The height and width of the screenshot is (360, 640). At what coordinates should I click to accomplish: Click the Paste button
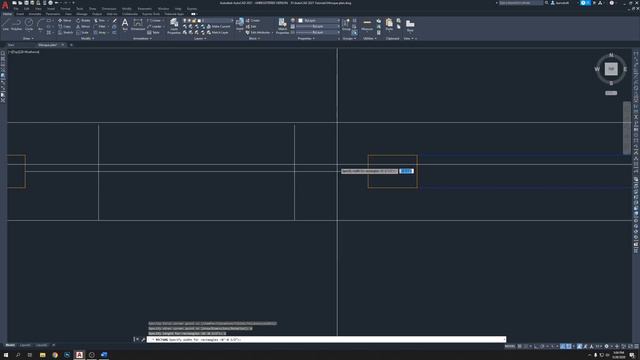click(389, 24)
